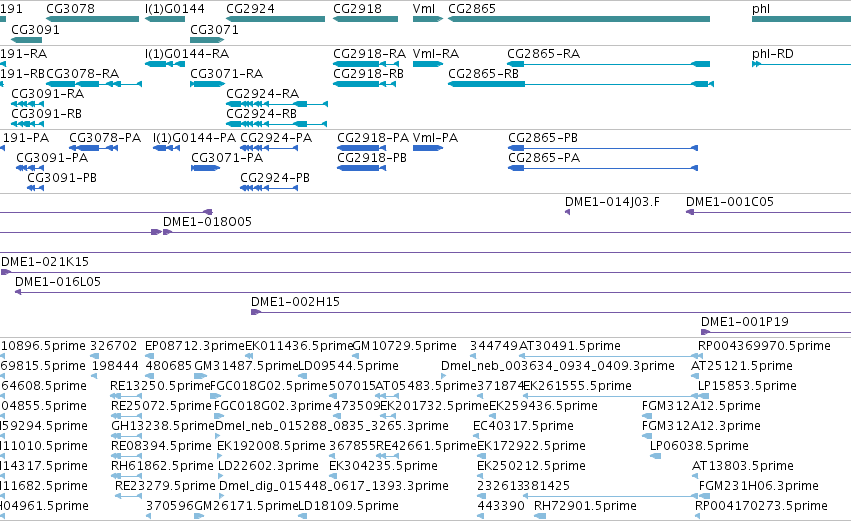Click the CG3091-RB transcript label

pyautogui.click(x=47, y=114)
